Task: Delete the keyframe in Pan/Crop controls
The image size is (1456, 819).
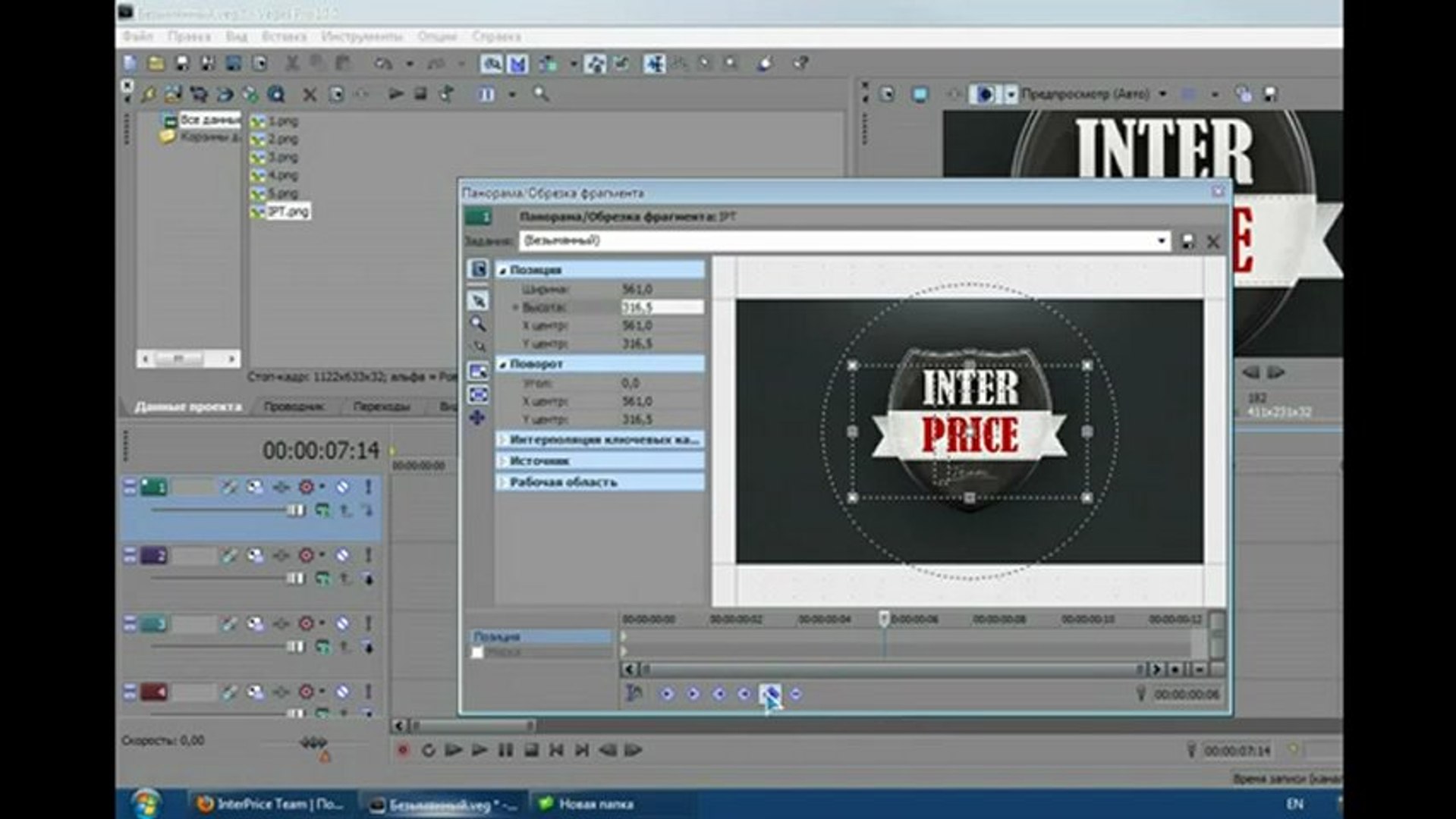Action: [796, 693]
